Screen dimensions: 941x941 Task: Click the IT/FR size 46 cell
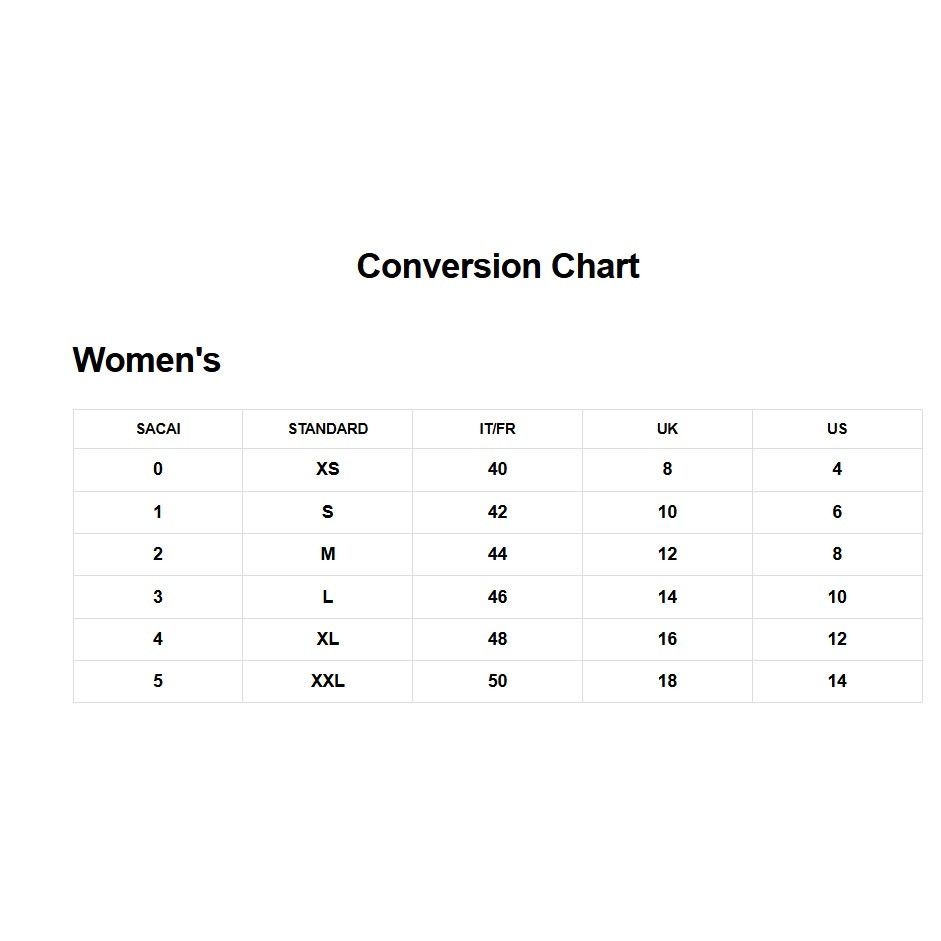498,597
